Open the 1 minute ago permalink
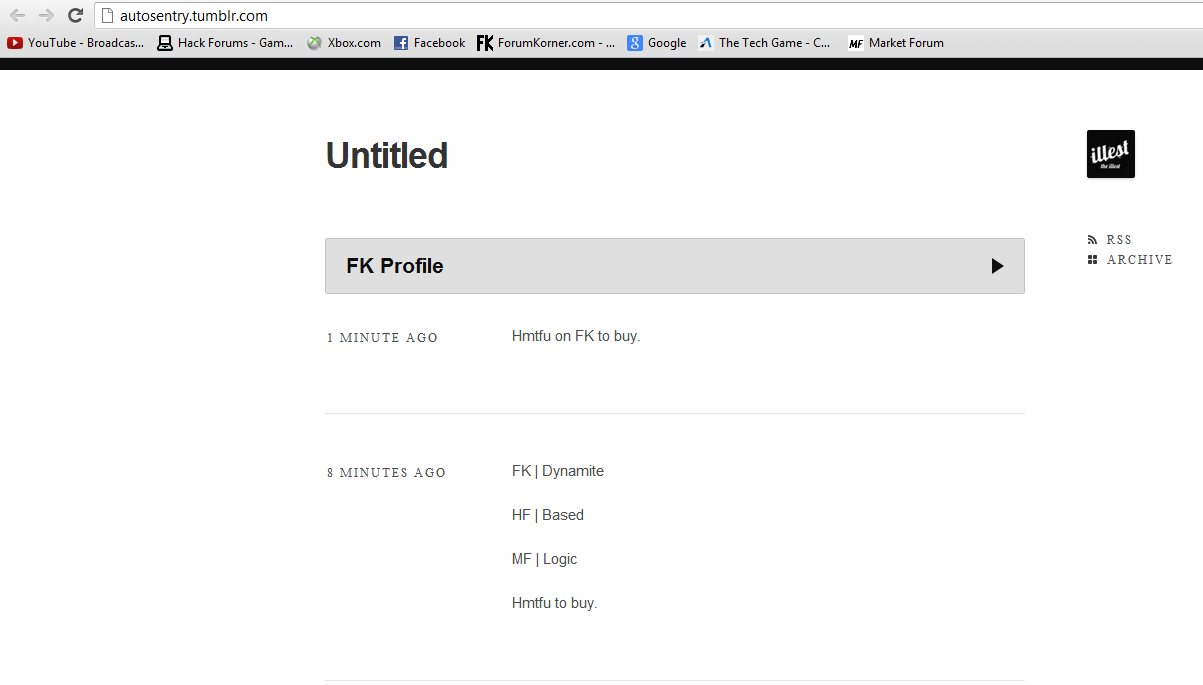Viewport: 1203px width, 685px height. point(383,338)
